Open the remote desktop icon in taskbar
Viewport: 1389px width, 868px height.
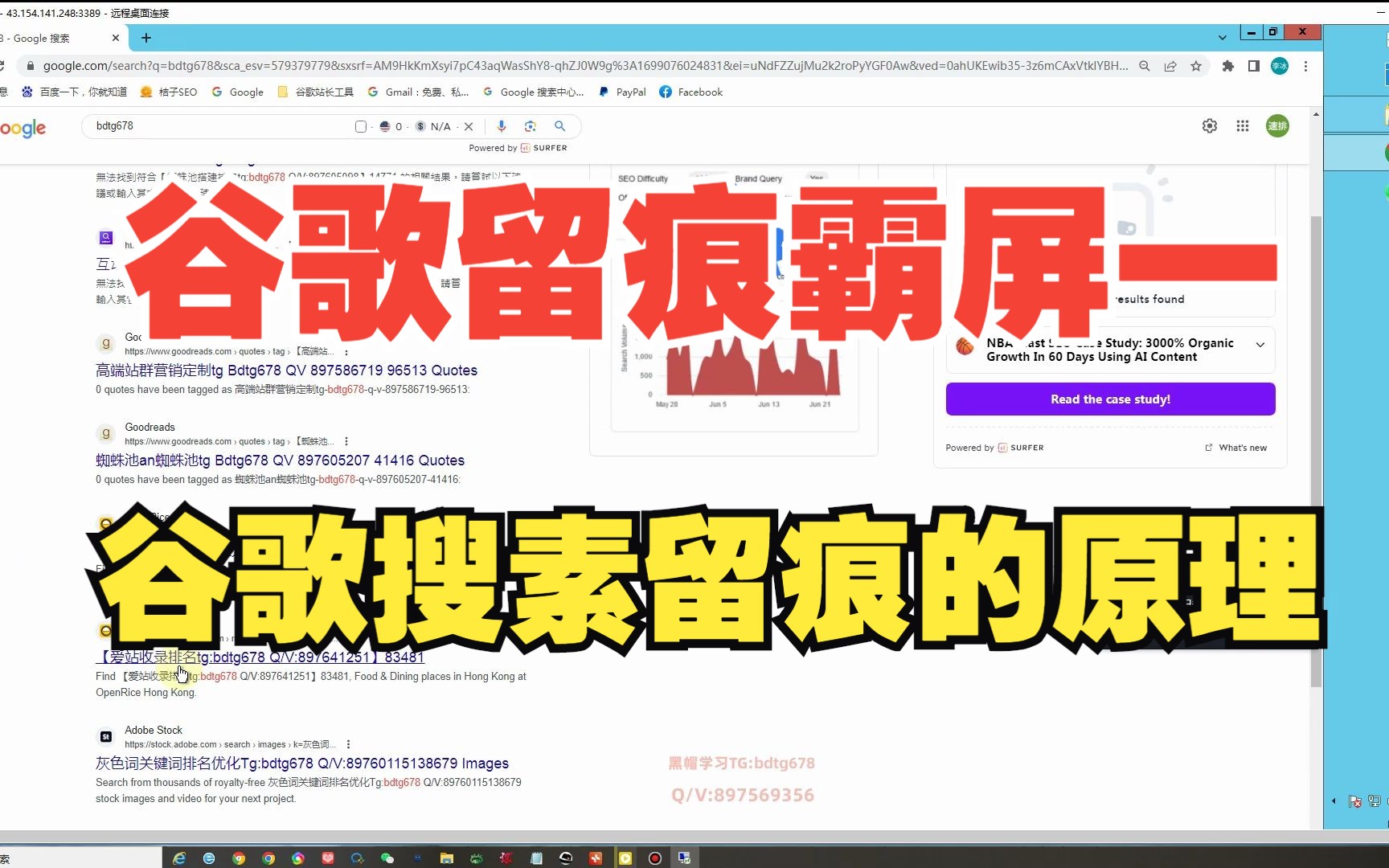click(685, 858)
